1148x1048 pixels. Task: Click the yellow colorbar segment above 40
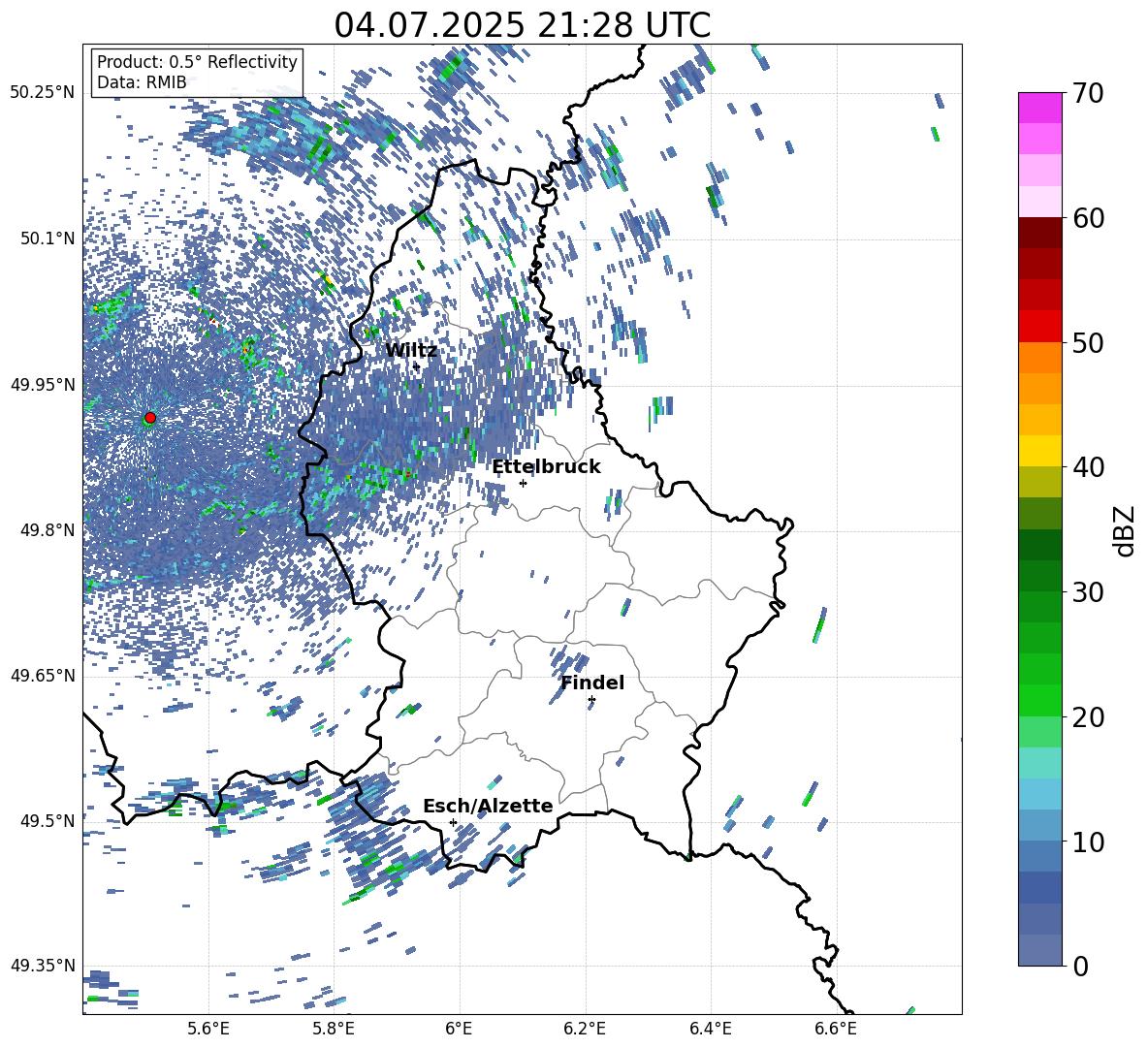pyautogui.click(x=1039, y=451)
